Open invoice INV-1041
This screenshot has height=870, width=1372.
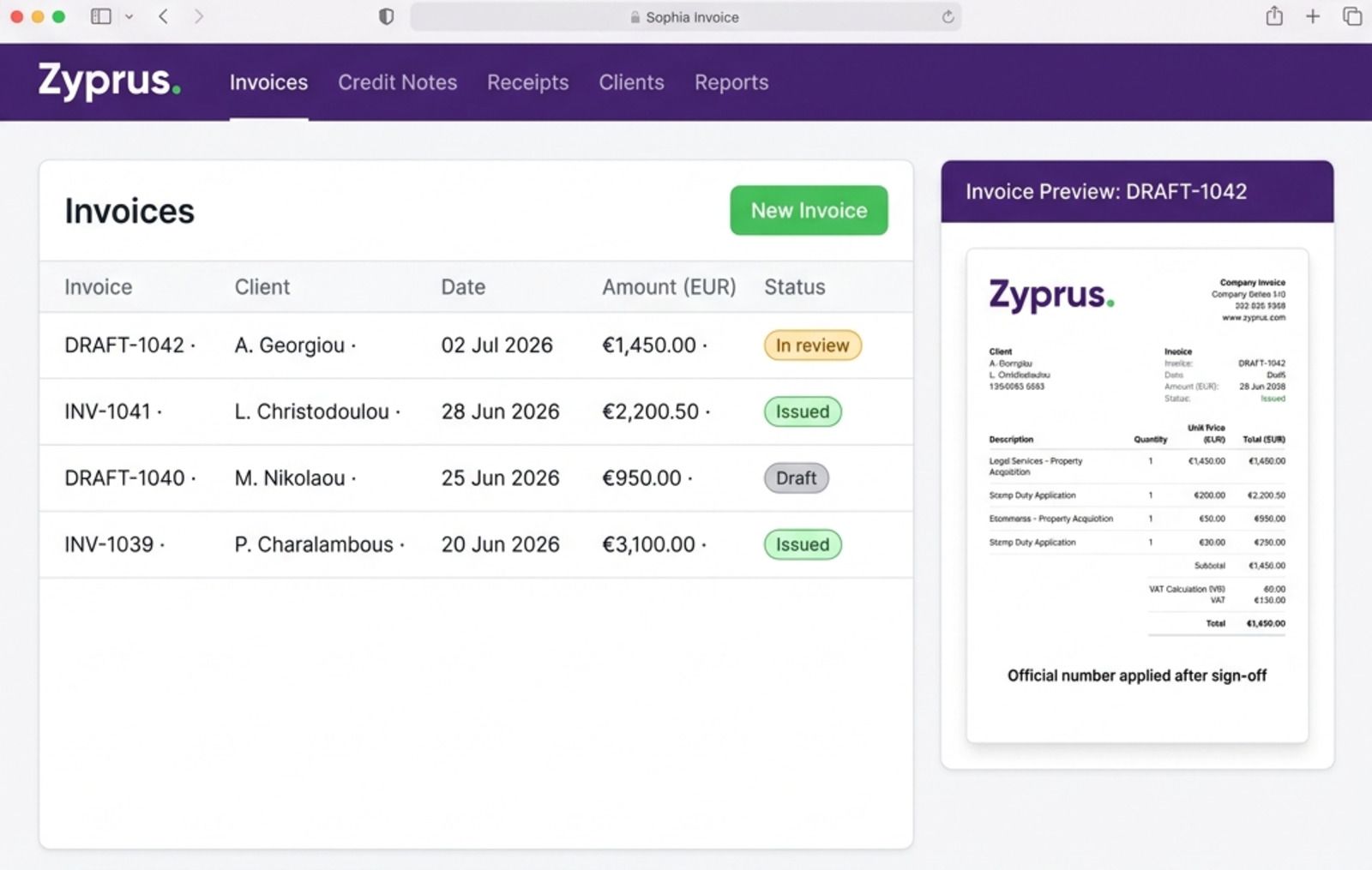click(108, 411)
